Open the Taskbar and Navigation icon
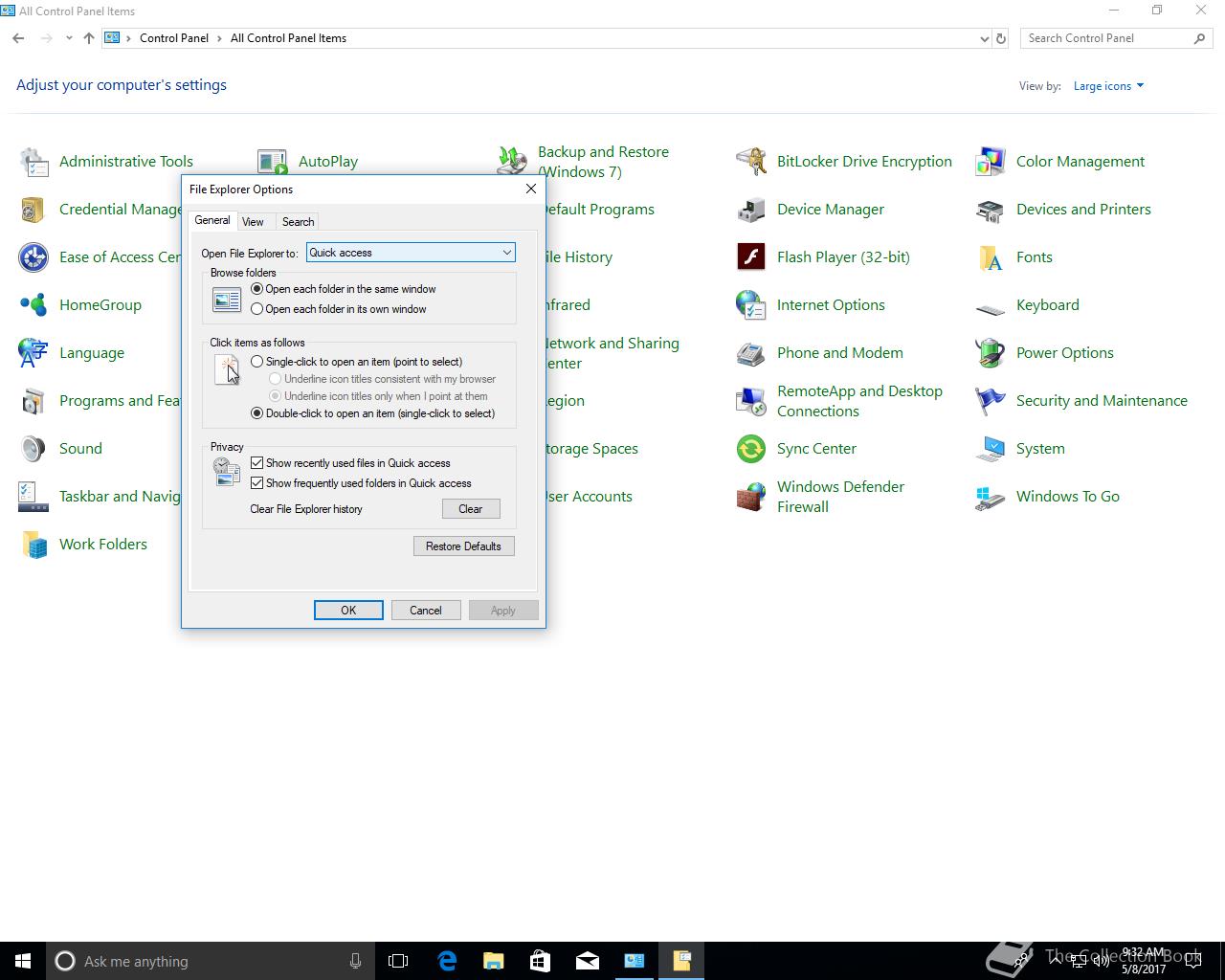Screen dimensions: 1225x980 33,497
